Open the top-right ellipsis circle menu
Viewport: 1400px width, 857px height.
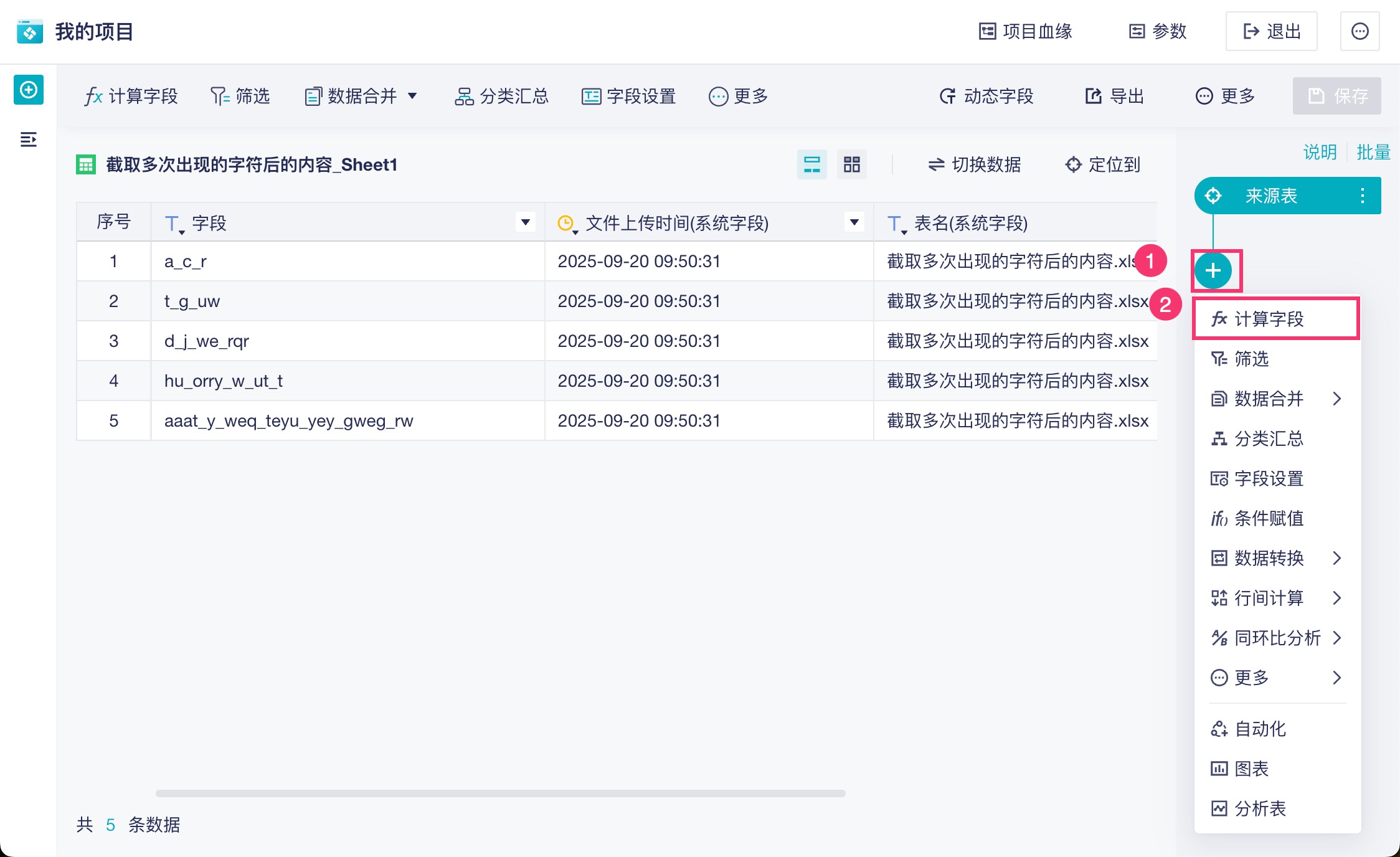[1360, 31]
